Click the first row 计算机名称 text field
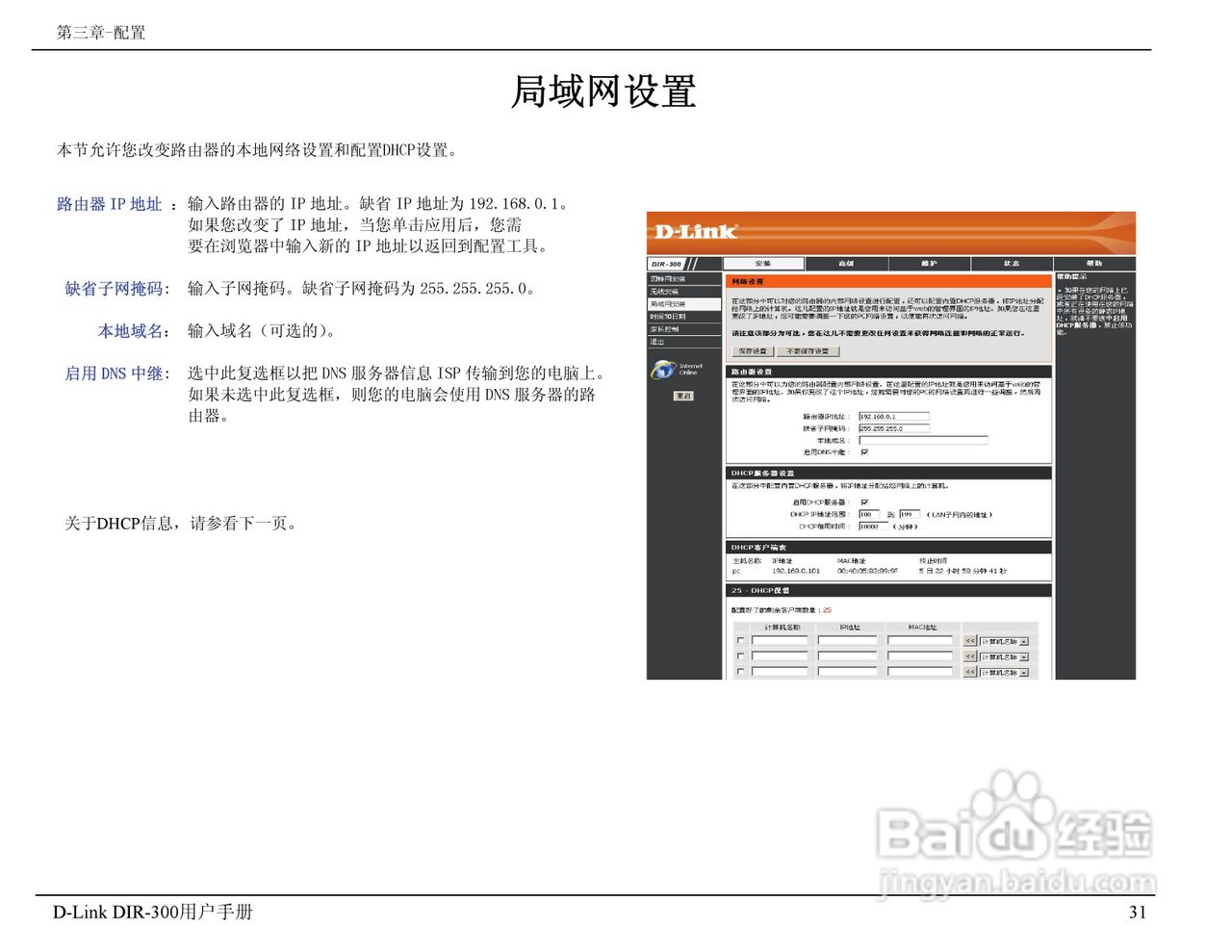This screenshot has width=1232, height=952. click(x=780, y=640)
